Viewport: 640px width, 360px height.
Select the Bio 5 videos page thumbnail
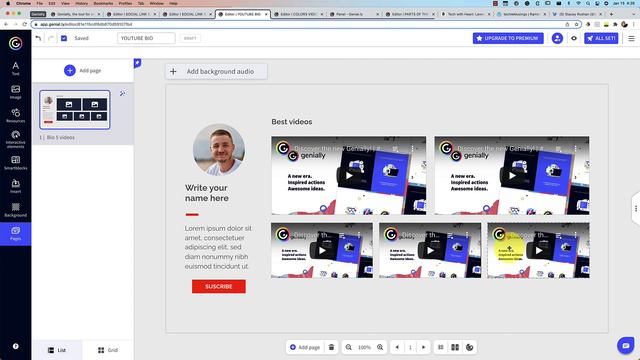point(75,110)
